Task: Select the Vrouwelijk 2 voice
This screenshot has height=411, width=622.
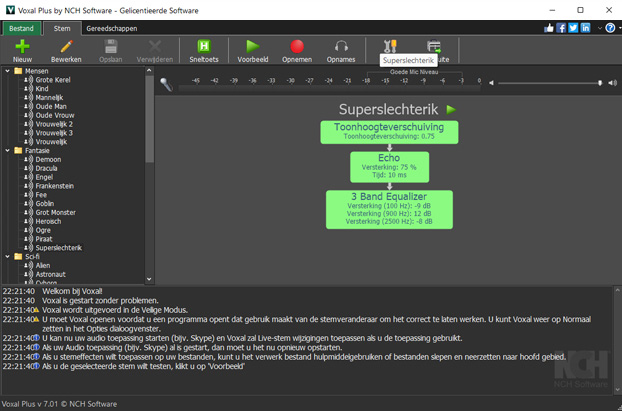Action: pyautogui.click(x=54, y=124)
